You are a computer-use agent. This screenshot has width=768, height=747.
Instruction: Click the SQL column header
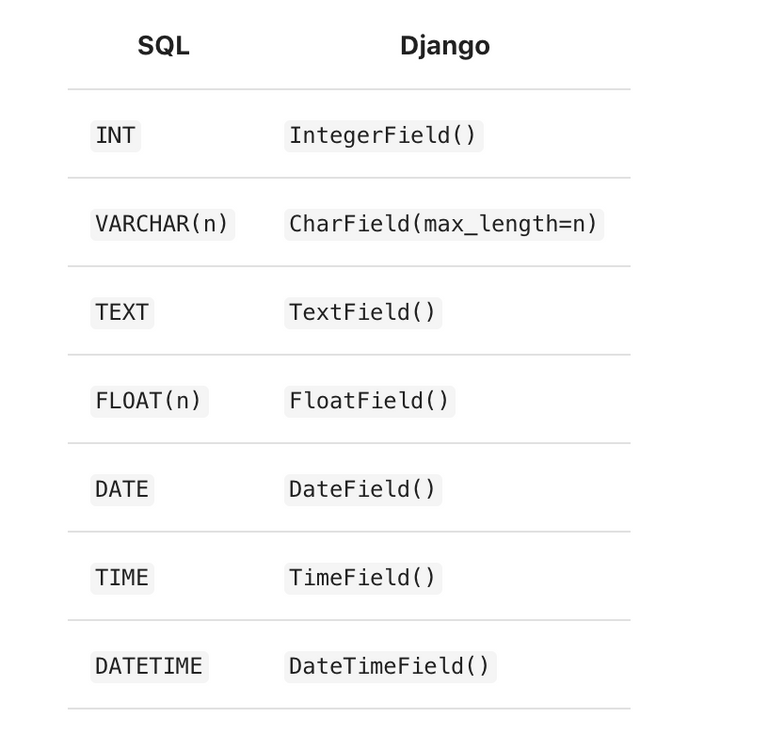[163, 46]
